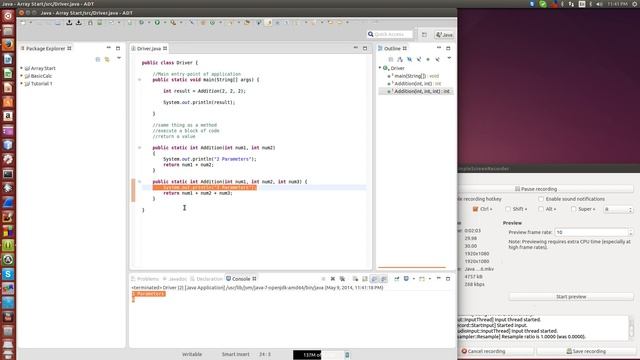Check the Alt + hotkey checkbox
640x360 pixels.
click(x=541, y=209)
